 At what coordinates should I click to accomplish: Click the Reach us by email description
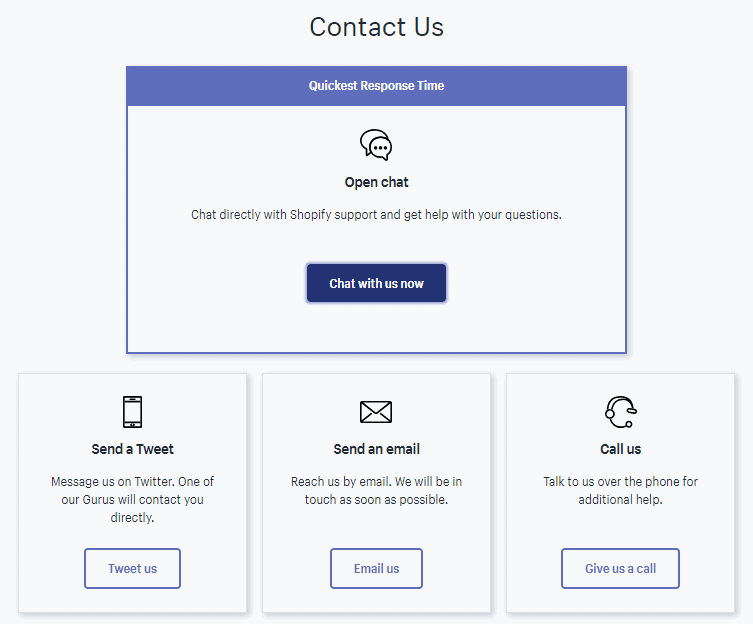pyautogui.click(x=376, y=490)
